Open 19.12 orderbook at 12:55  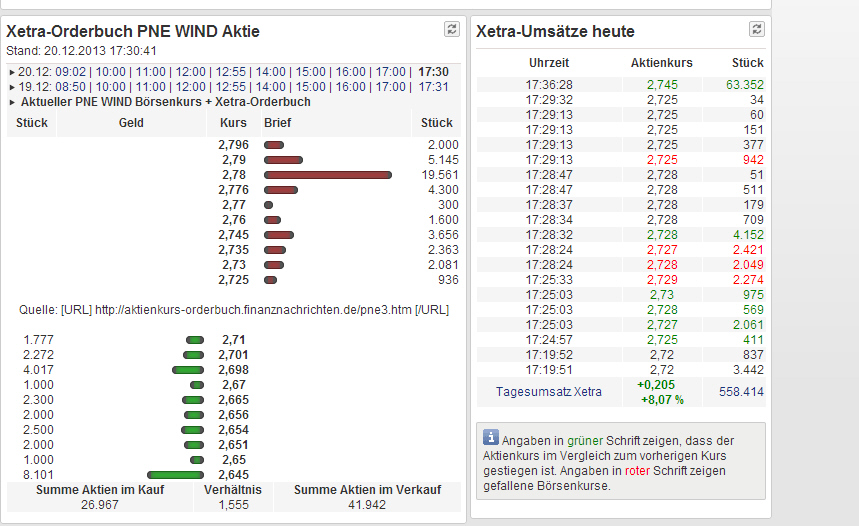(231, 87)
